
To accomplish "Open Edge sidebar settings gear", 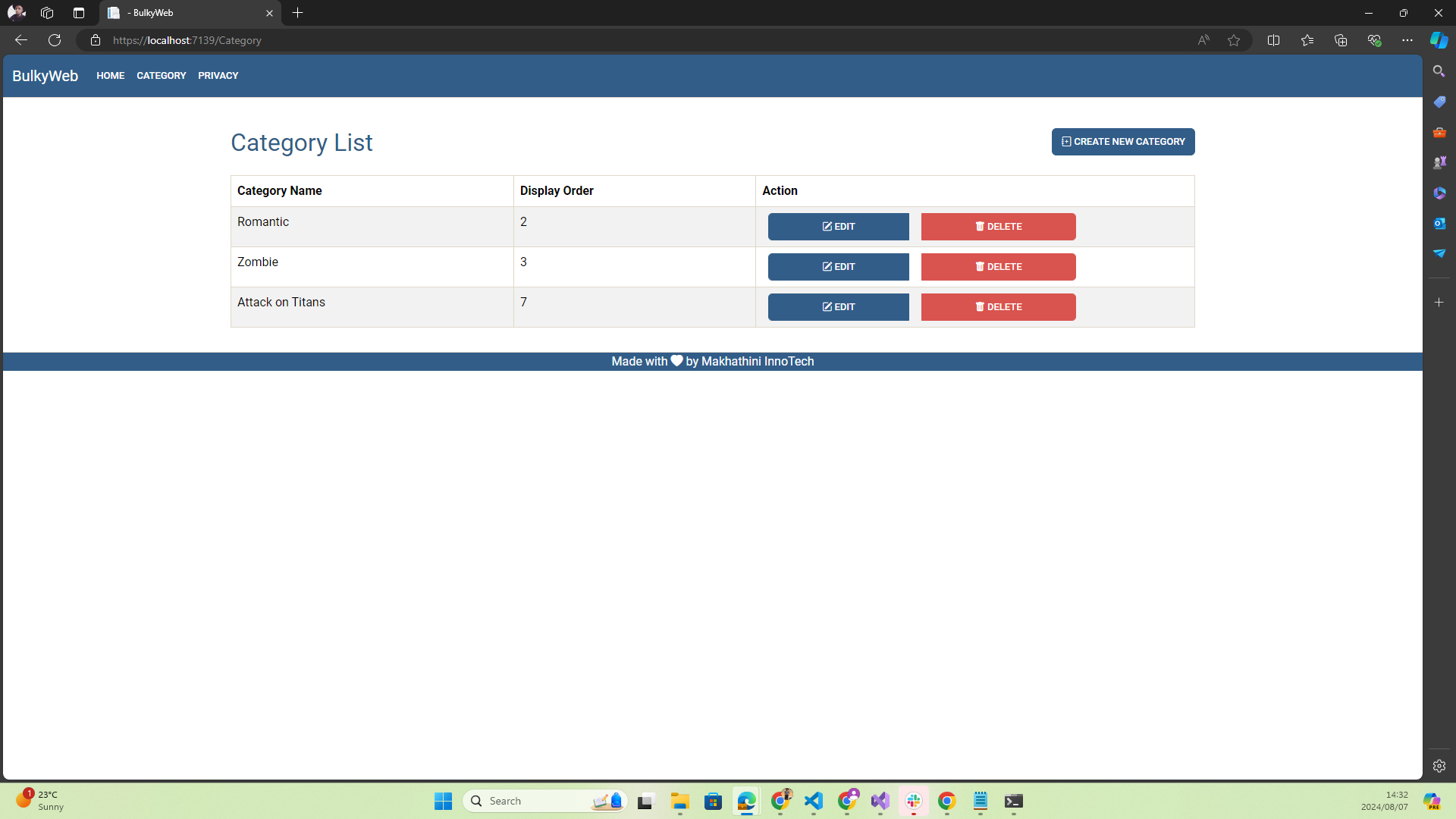I will coord(1439,766).
